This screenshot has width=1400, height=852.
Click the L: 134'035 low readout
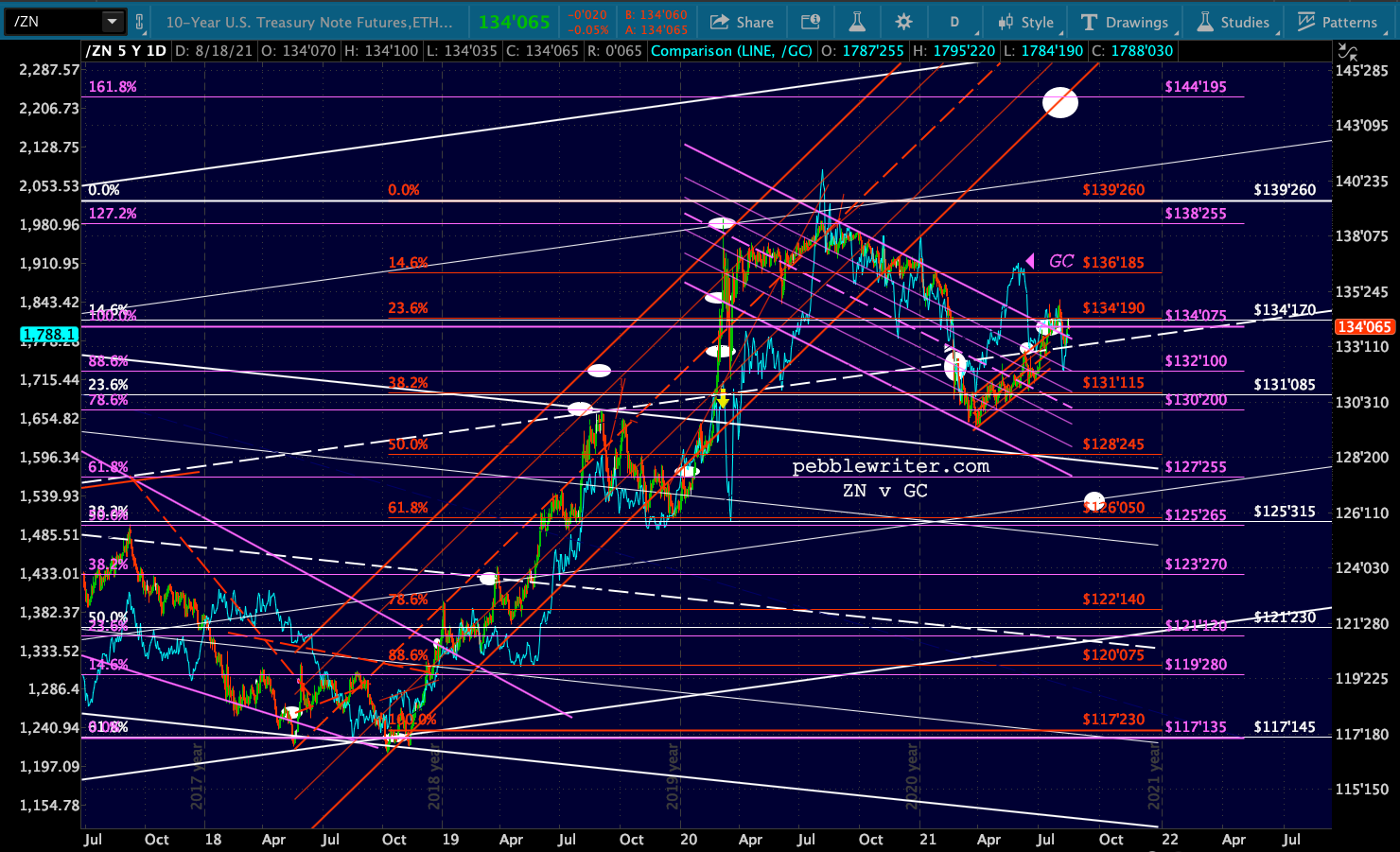pos(462,51)
